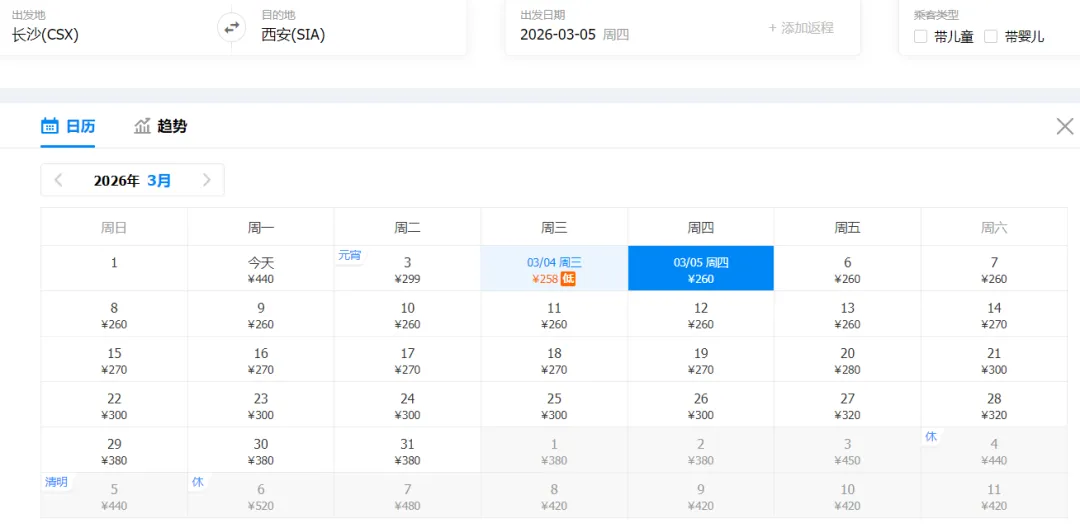Click 添加返程 to add return date
This screenshot has height=528, width=1080.
tap(801, 28)
